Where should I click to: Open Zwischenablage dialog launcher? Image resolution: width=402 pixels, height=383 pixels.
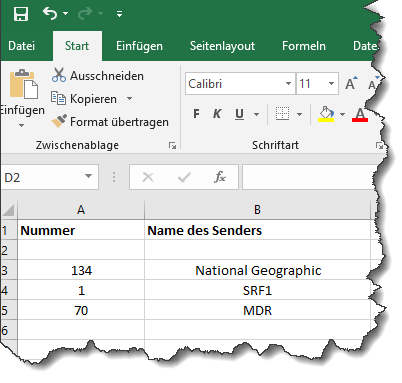point(172,145)
